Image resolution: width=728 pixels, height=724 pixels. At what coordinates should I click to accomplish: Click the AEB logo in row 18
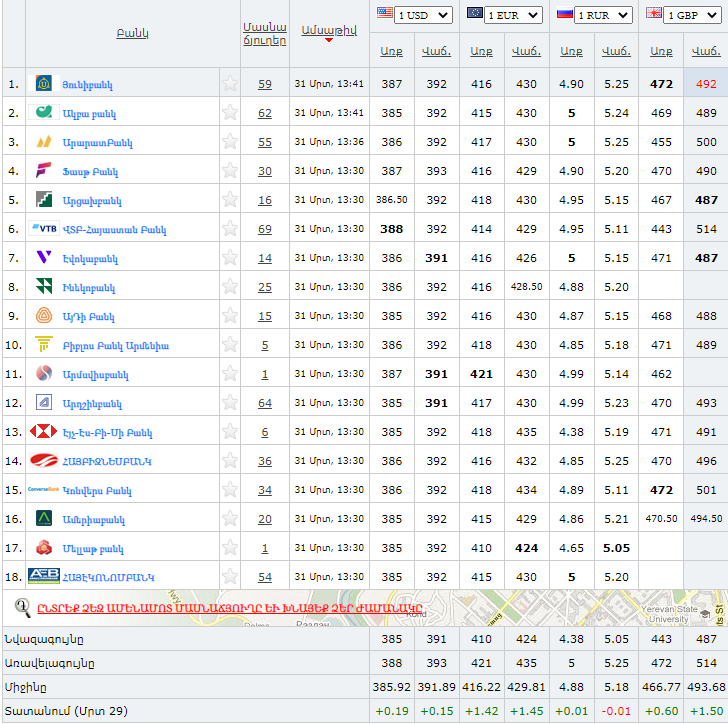(x=44, y=576)
